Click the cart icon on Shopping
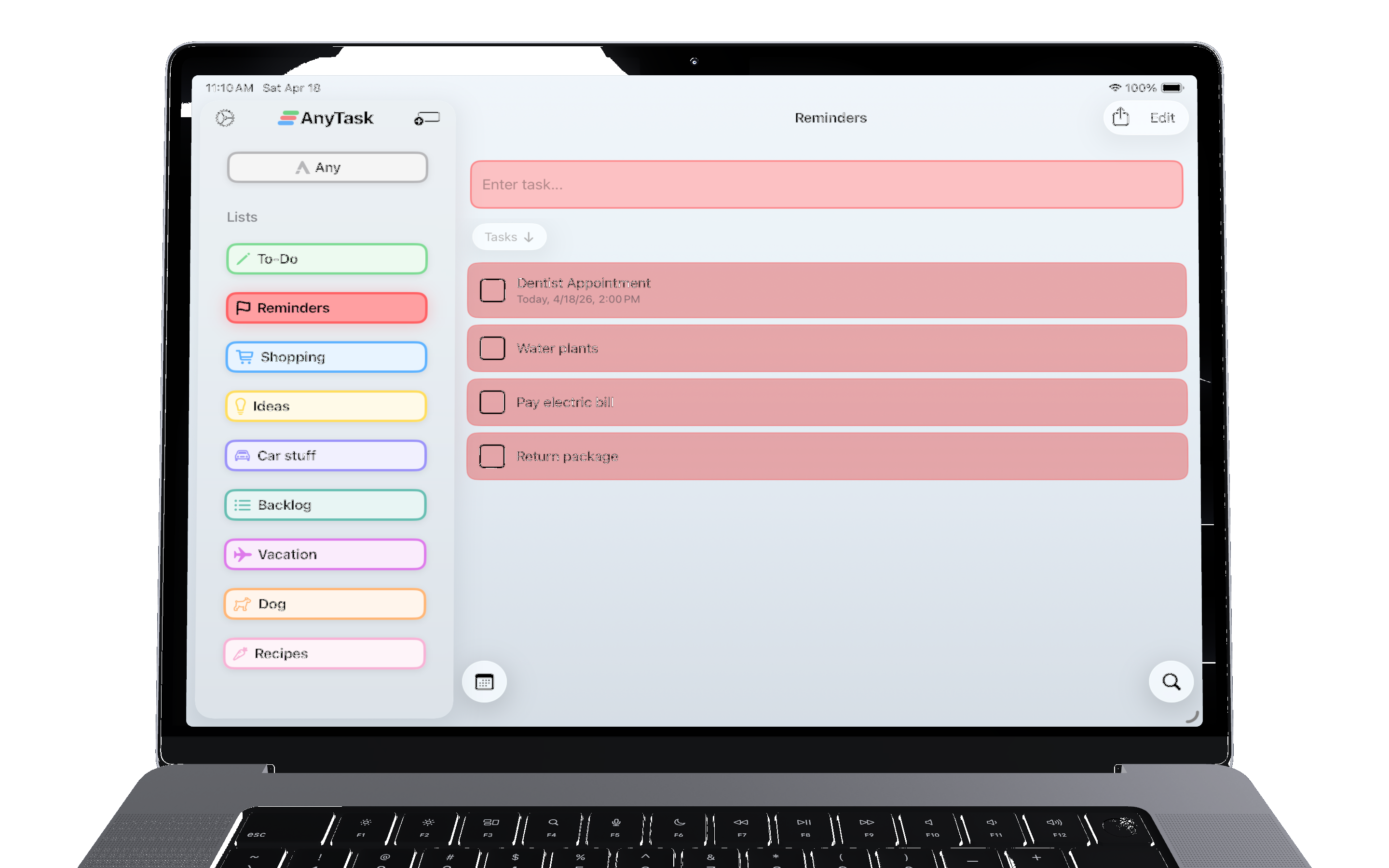Image resolution: width=1389 pixels, height=868 pixels. (x=245, y=357)
